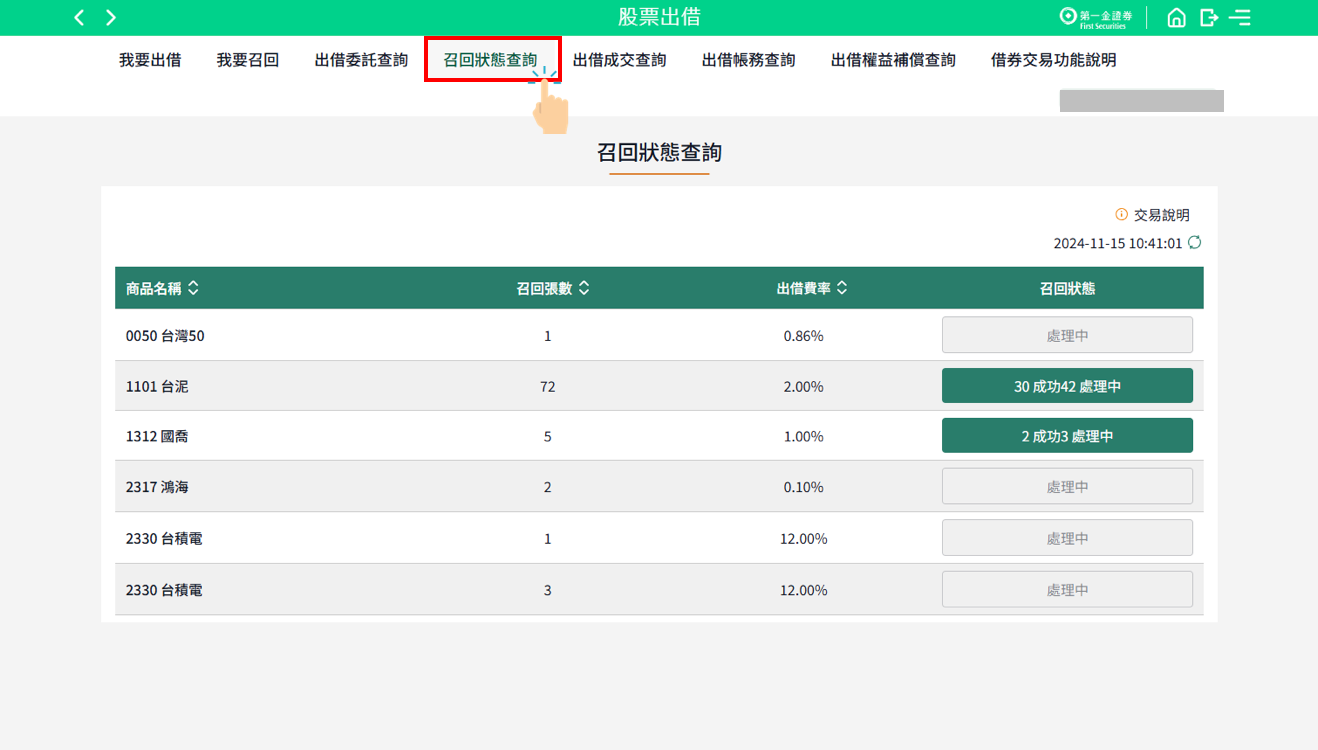Viewport: 1318px width, 750px height.
Task: Select the 召回狀態查詢 tab
Action: click(x=490, y=60)
